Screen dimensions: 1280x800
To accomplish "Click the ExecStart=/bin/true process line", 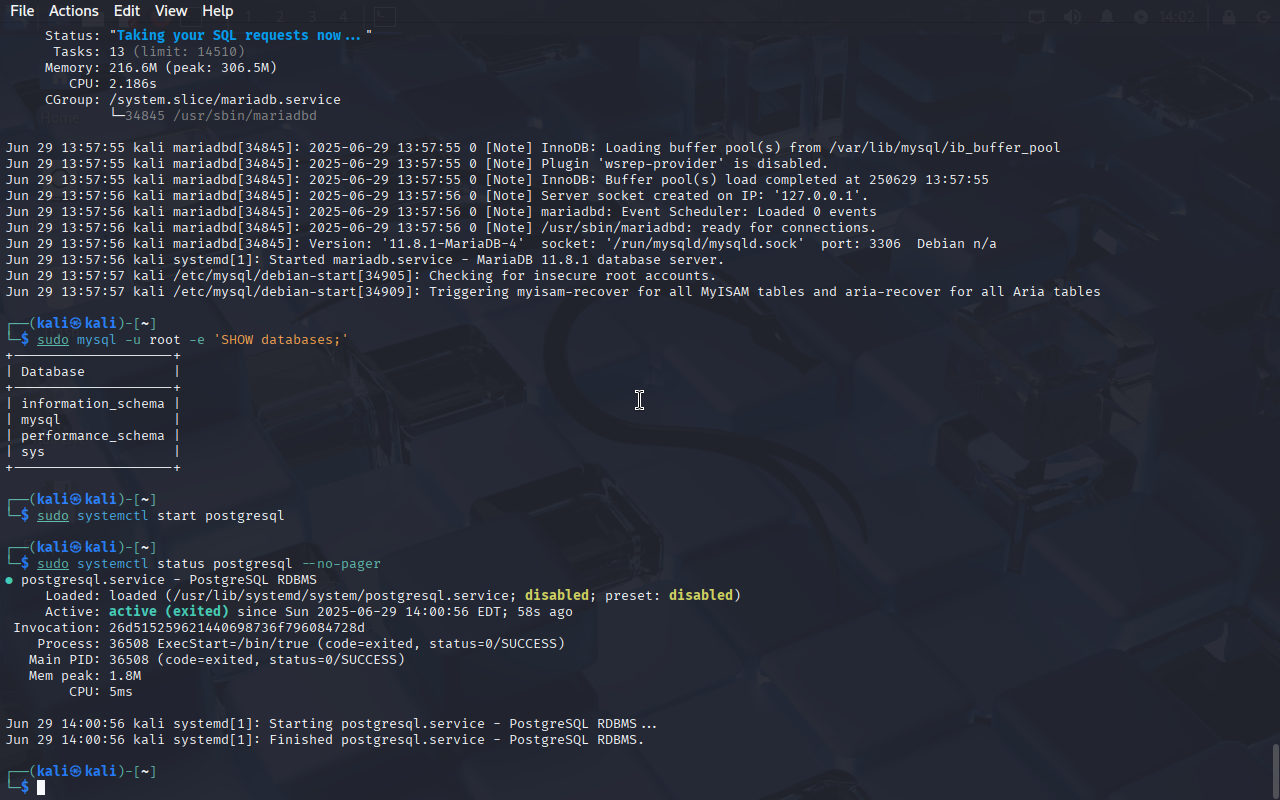I will coord(300,643).
